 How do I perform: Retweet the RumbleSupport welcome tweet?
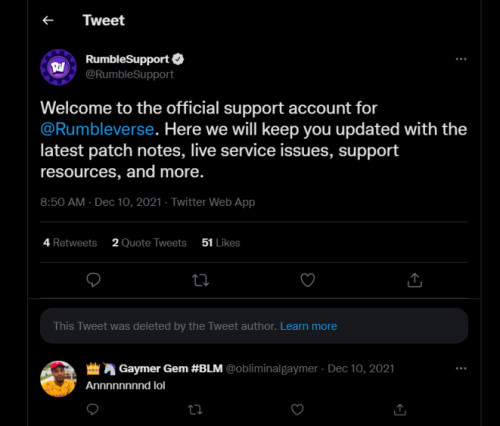(201, 280)
